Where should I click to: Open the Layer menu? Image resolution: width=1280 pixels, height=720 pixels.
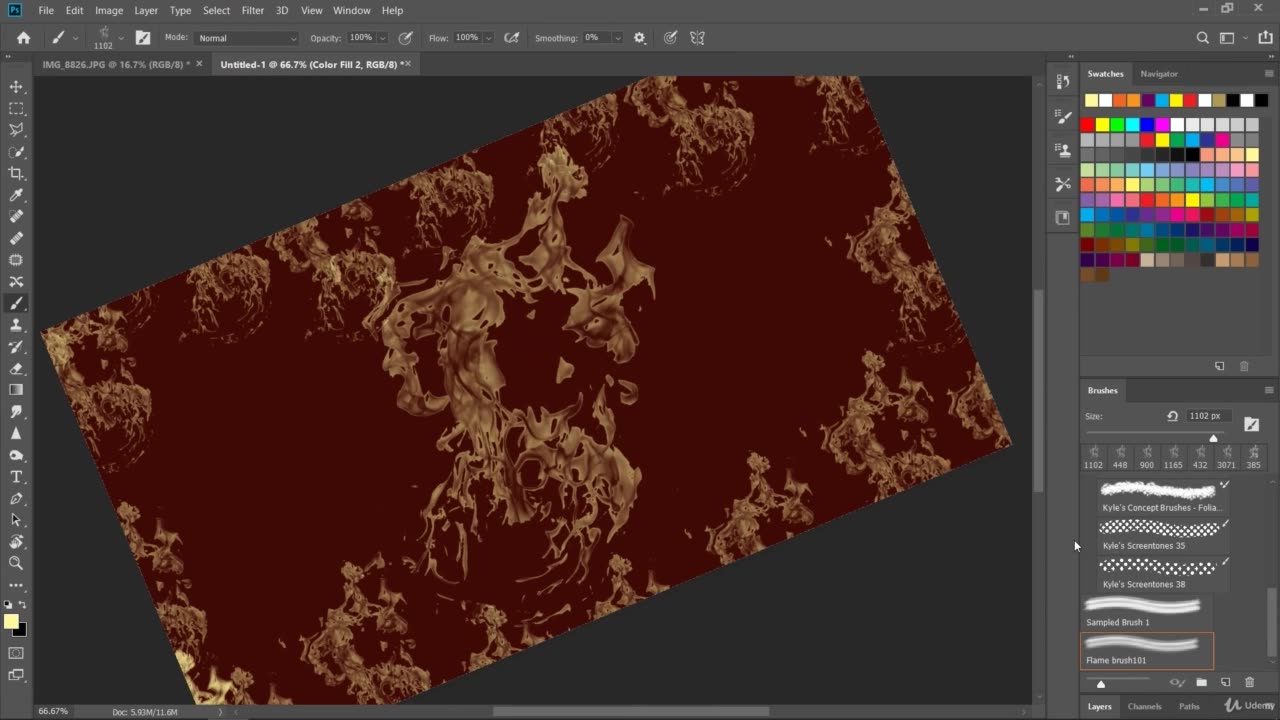[x=146, y=10]
